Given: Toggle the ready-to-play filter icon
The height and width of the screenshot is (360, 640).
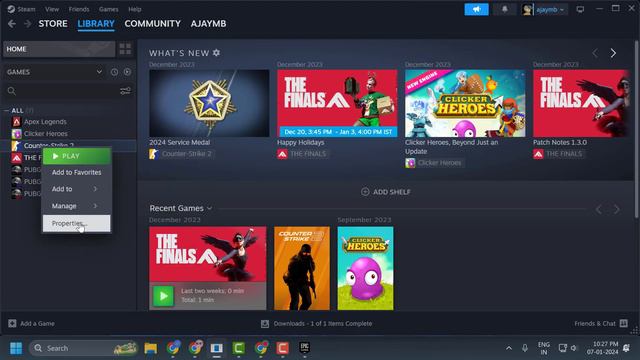Looking at the screenshot, I should (x=127, y=72).
